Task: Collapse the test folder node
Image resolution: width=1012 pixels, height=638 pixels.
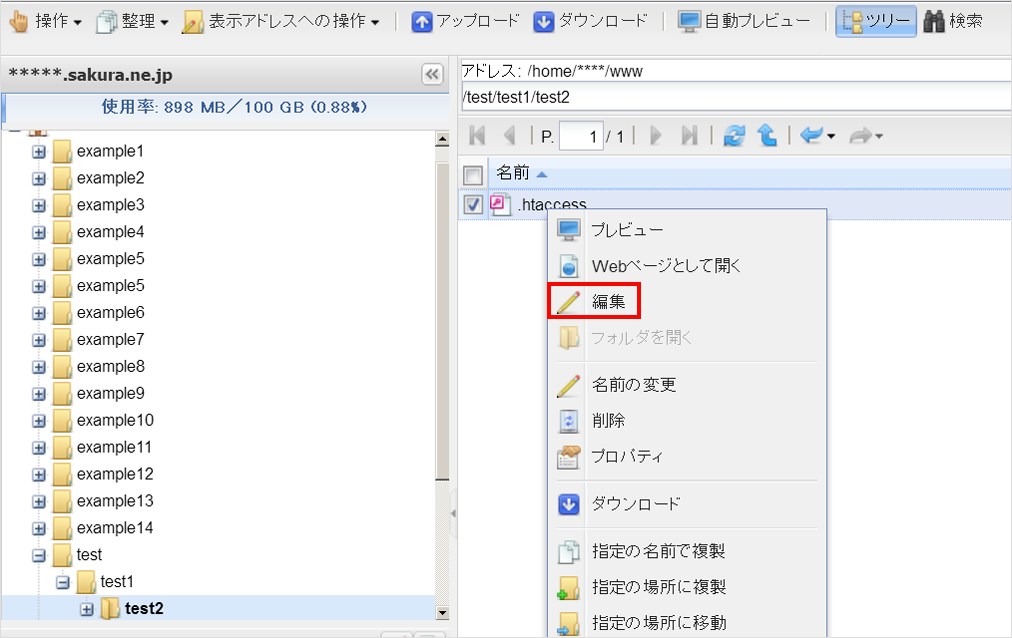Action: [x=39, y=555]
